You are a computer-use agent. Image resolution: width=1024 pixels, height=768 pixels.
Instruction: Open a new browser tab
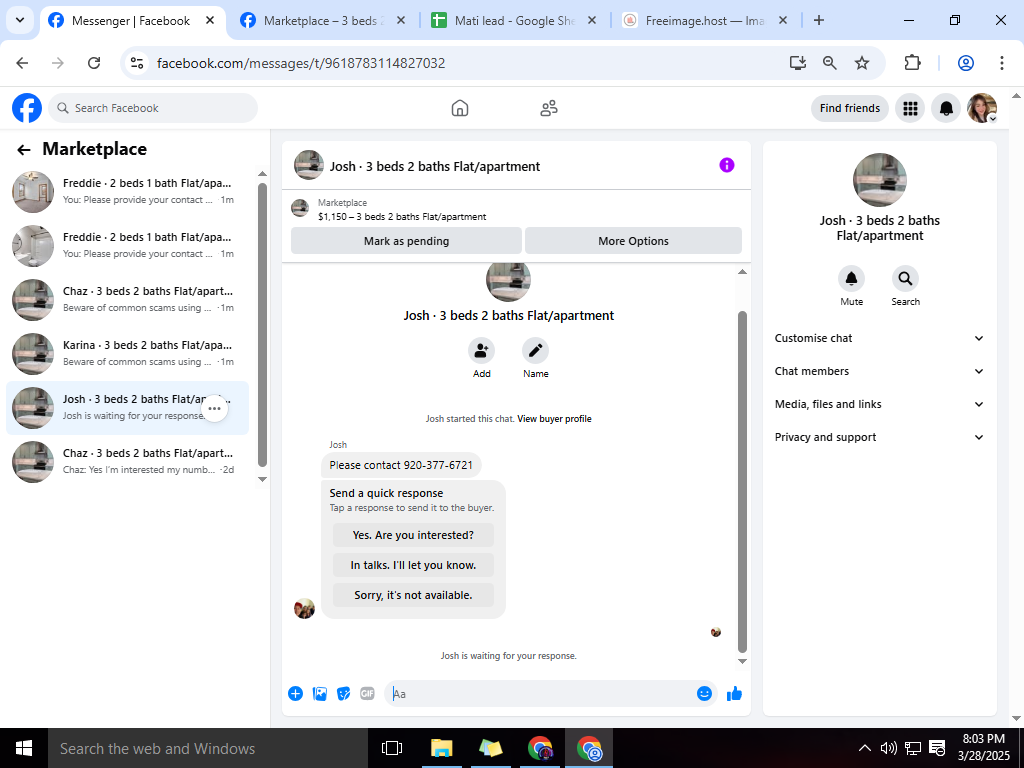(819, 20)
